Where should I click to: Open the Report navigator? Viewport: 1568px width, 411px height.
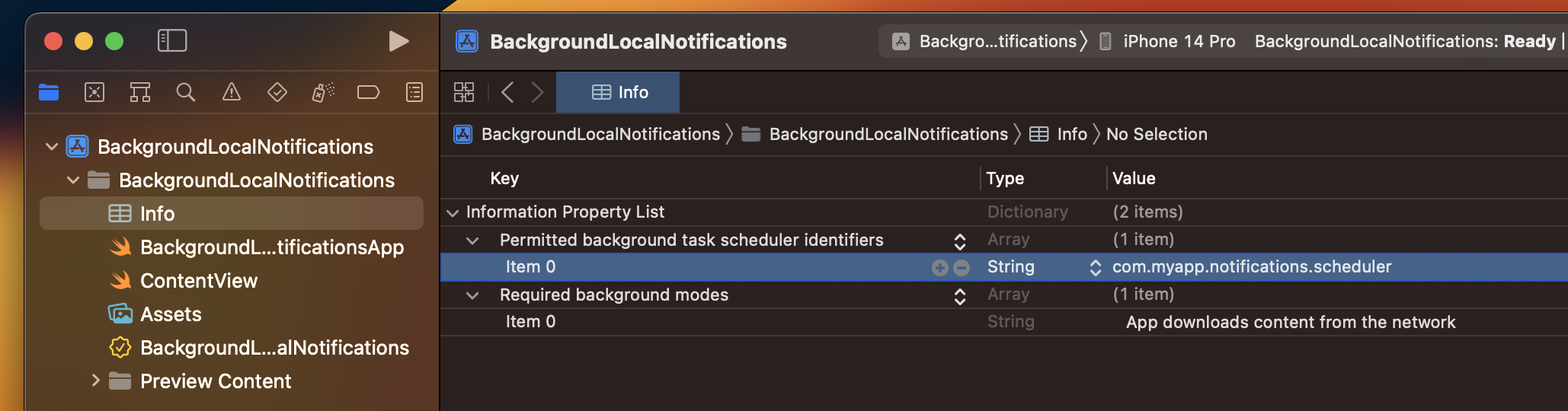414,92
